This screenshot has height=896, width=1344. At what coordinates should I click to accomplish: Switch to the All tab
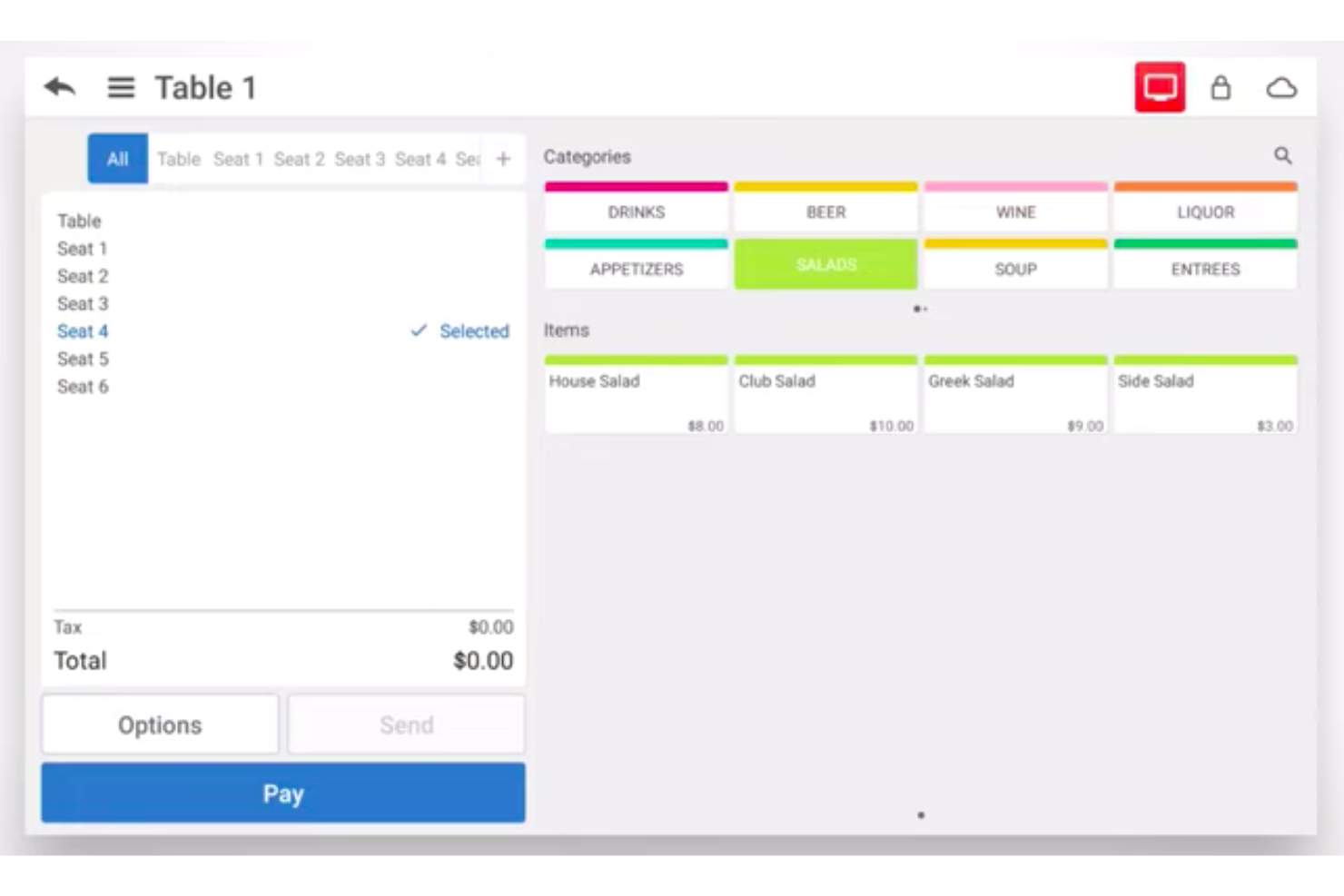[116, 158]
